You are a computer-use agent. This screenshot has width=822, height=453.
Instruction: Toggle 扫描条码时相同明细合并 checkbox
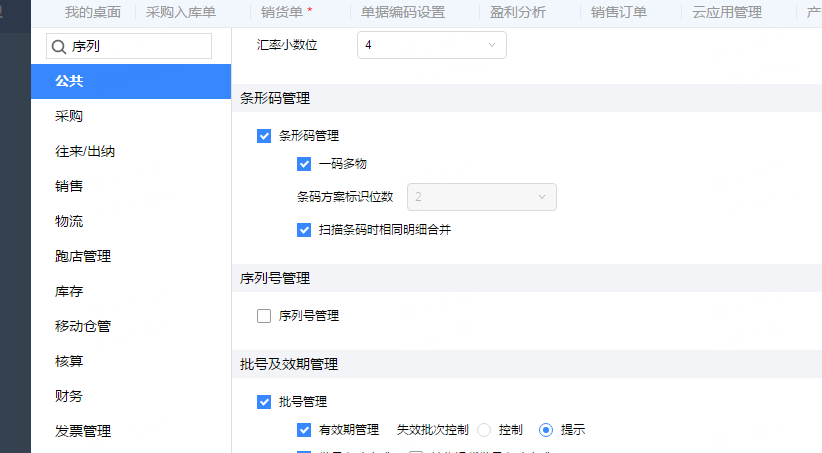(304, 230)
